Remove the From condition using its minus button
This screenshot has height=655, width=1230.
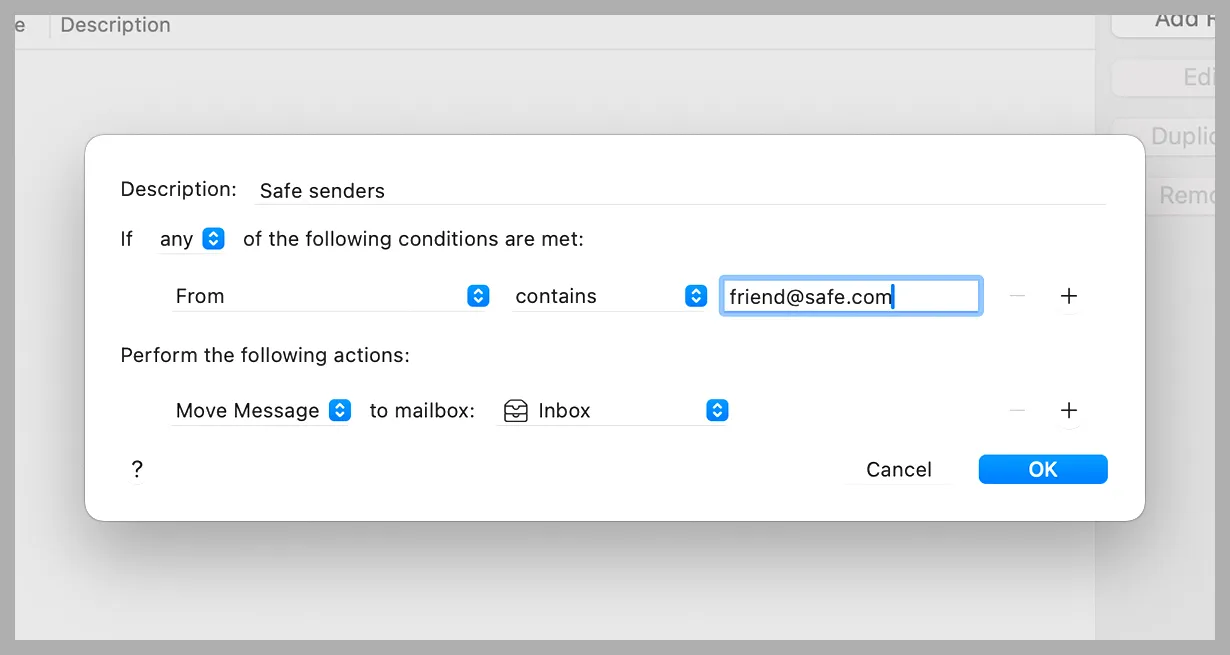(x=1017, y=296)
